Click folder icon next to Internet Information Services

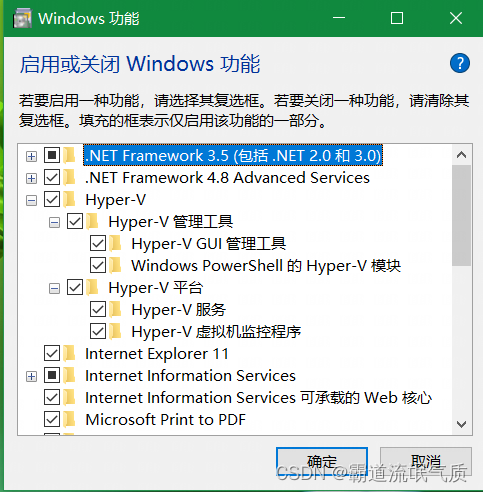click(70, 375)
